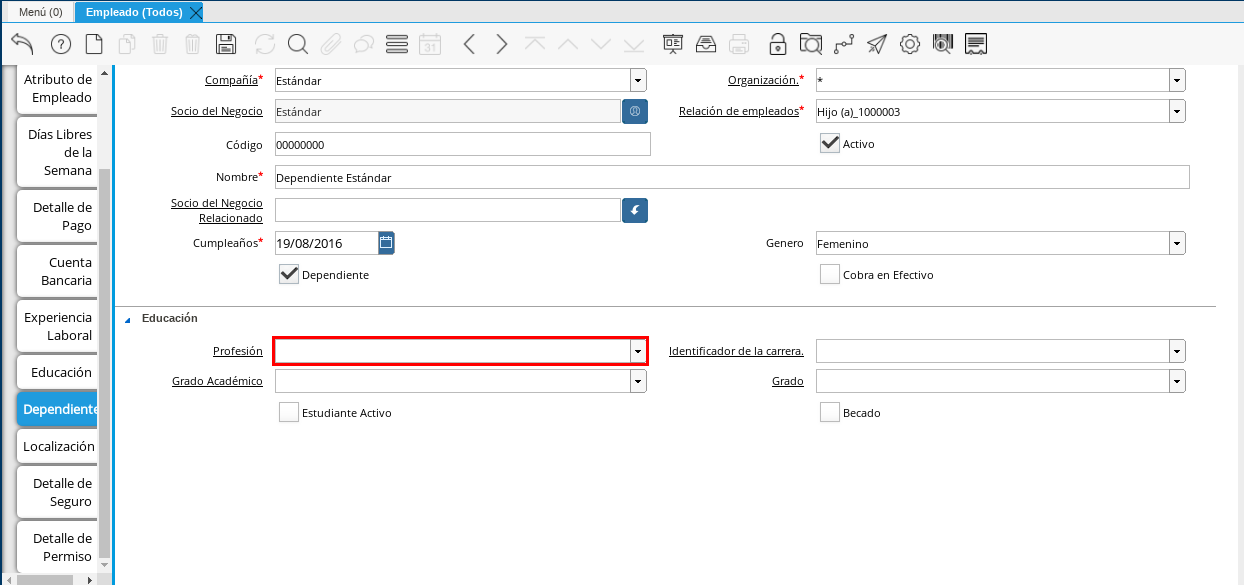1244x585 pixels.
Task: Open the find record magnifier icon
Action: (297, 44)
